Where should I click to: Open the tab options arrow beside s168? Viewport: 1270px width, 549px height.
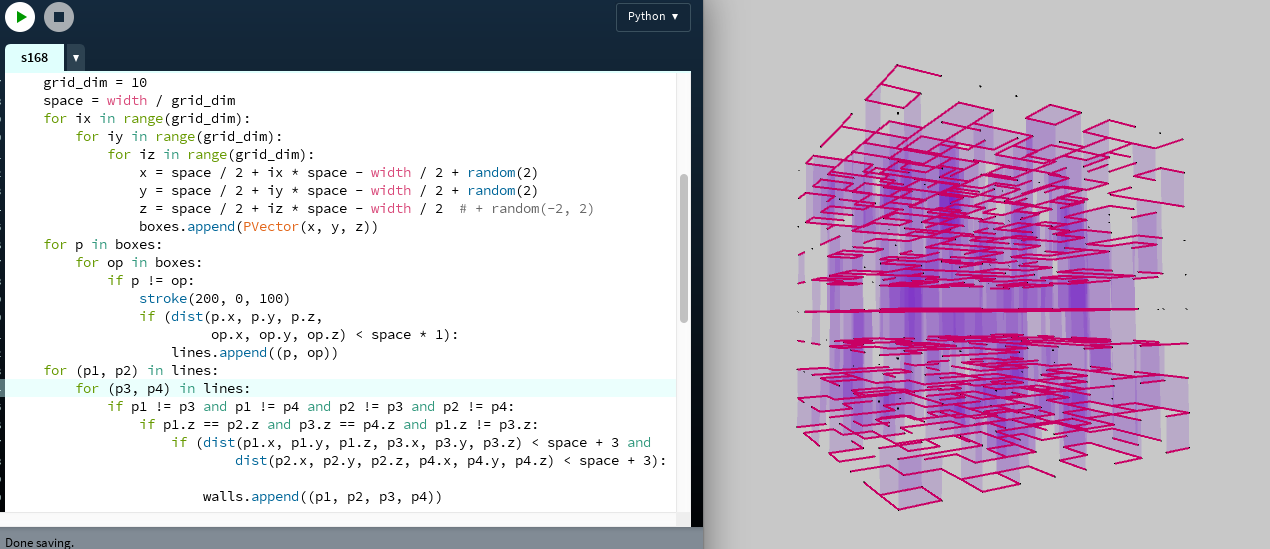76,58
